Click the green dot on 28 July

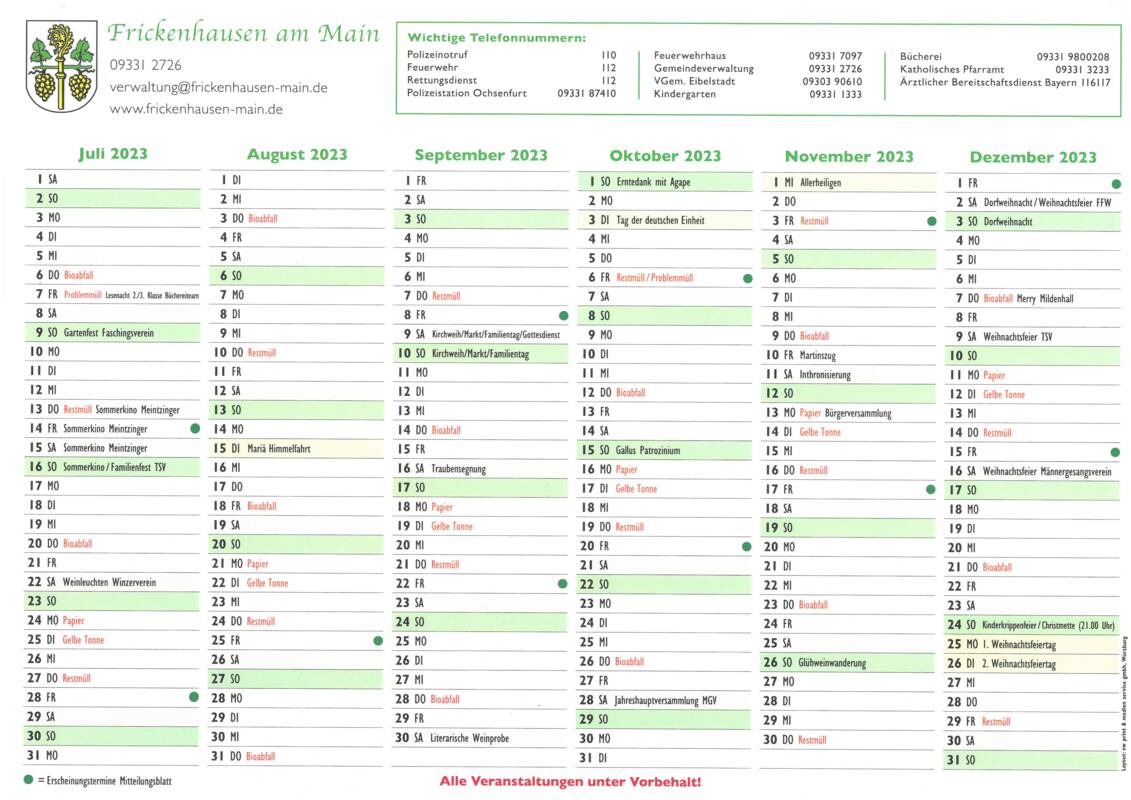click(193, 697)
